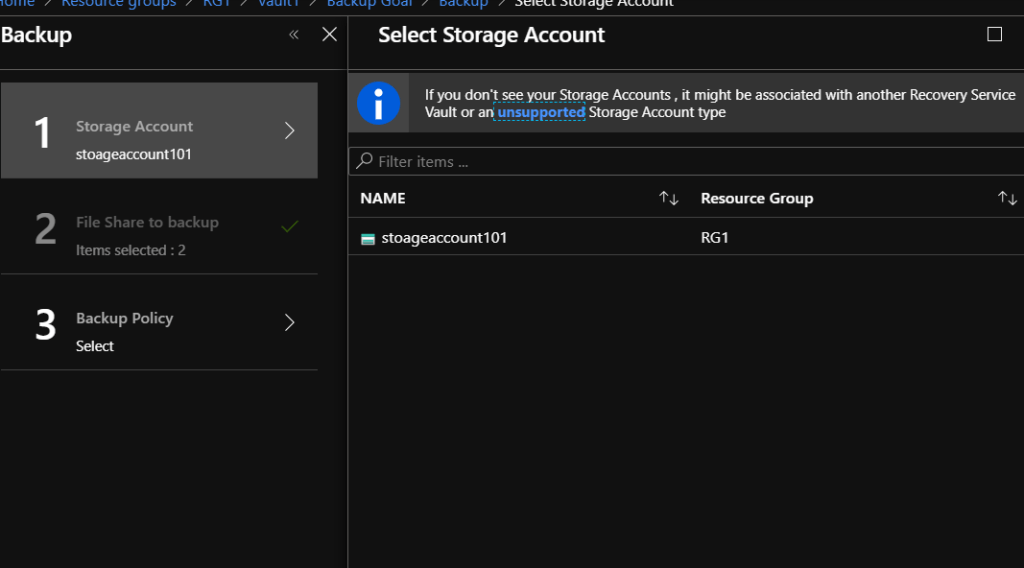This screenshot has height=568, width=1024.
Task: Sort by Resource Group arrows icon
Action: click(1007, 198)
